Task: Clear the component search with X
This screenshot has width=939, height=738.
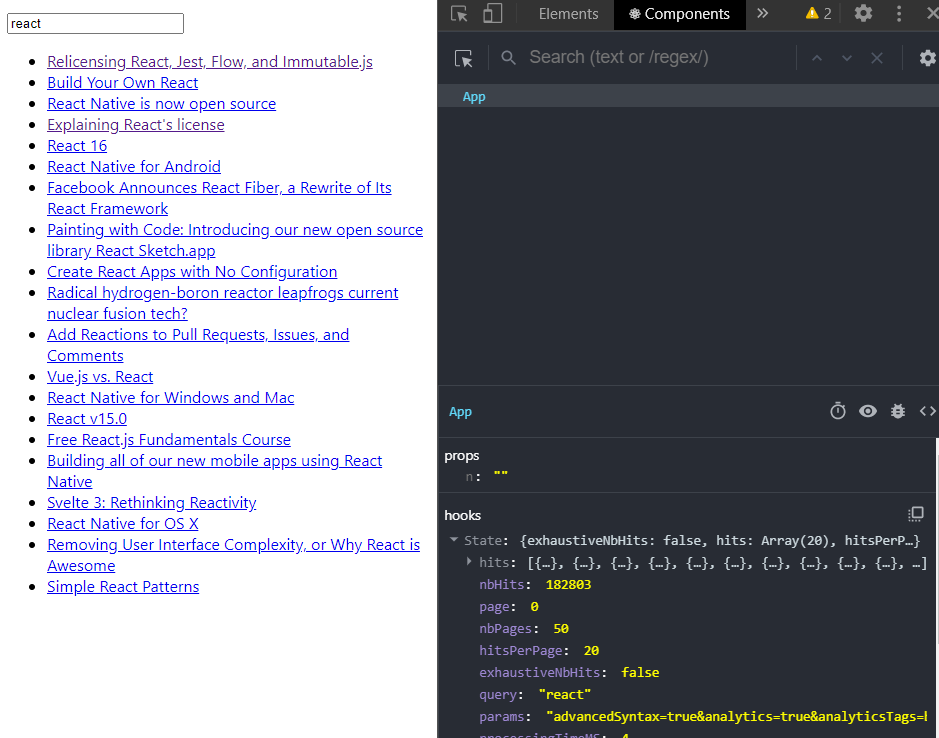Action: coord(877,58)
